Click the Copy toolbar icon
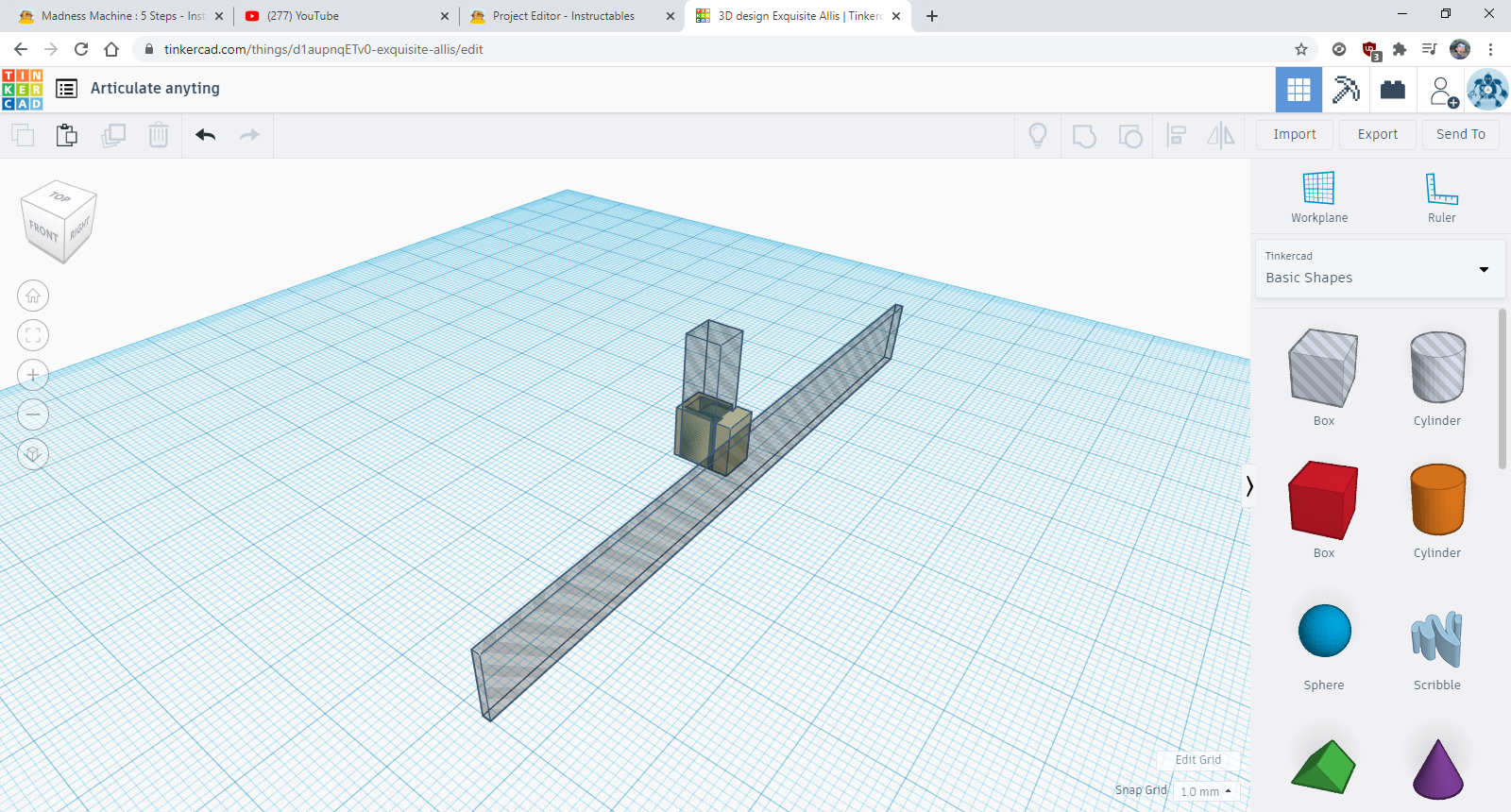Viewport: 1511px width, 812px height. tap(23, 135)
